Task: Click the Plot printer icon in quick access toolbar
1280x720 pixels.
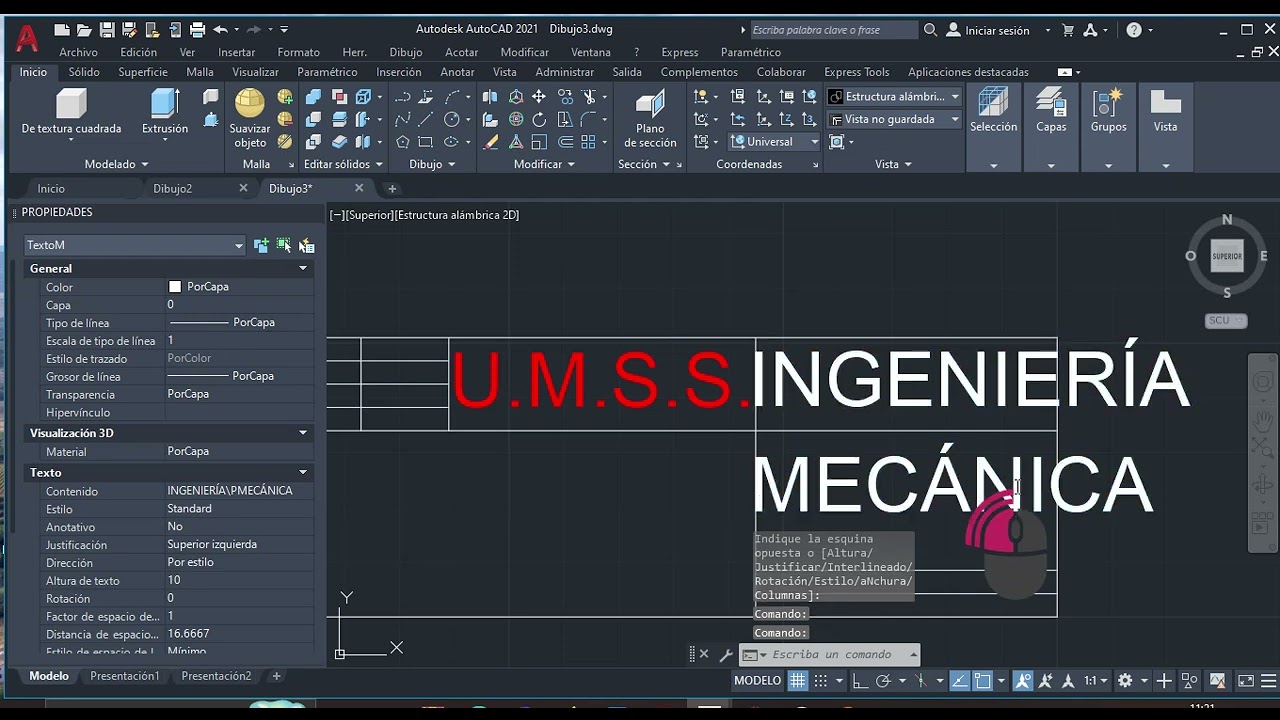Action: 197,30
